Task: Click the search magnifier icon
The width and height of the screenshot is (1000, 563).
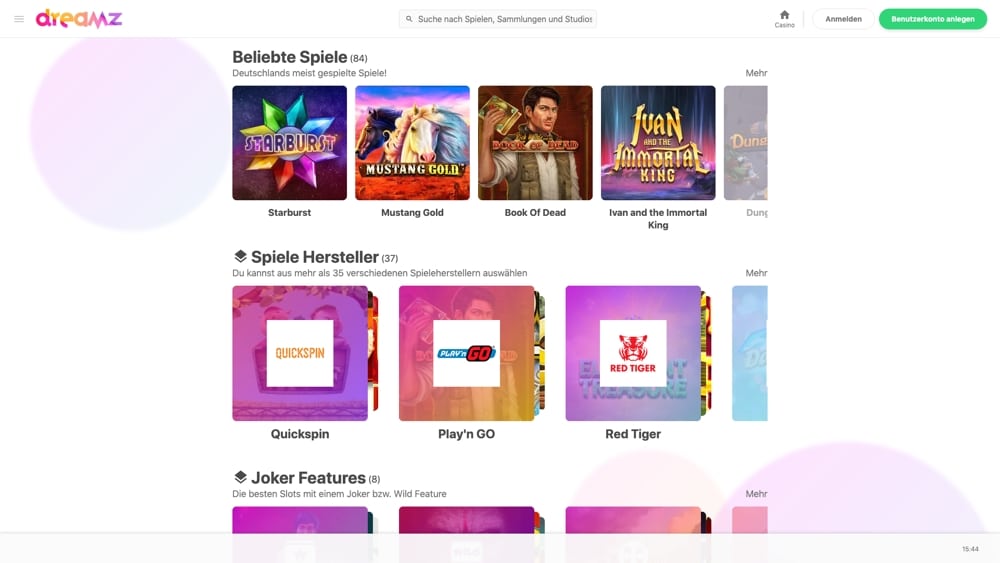Action: coord(409,19)
